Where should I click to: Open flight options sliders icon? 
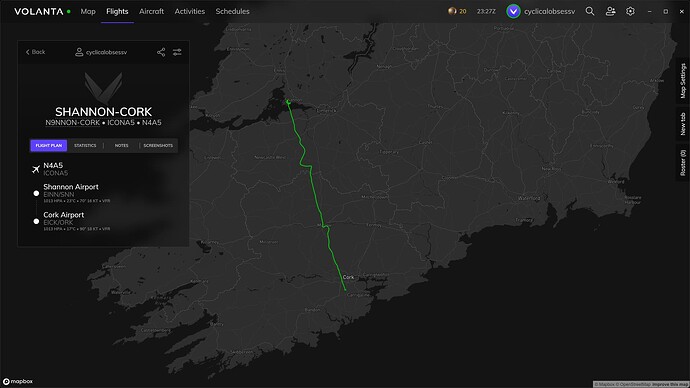click(177, 52)
